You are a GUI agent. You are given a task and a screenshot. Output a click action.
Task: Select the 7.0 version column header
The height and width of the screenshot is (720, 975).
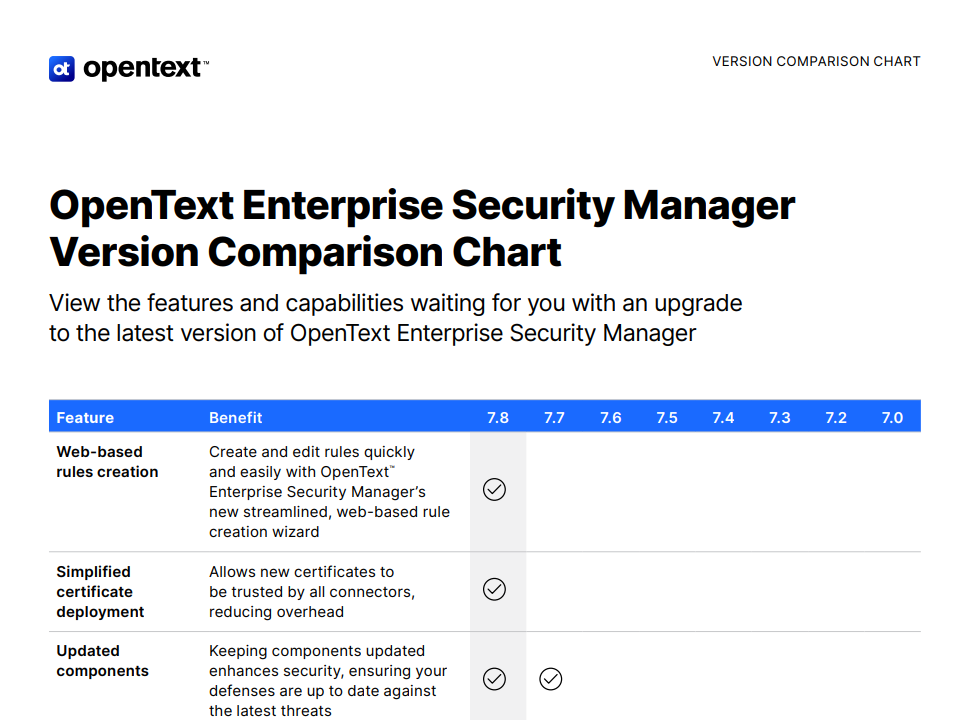point(892,418)
